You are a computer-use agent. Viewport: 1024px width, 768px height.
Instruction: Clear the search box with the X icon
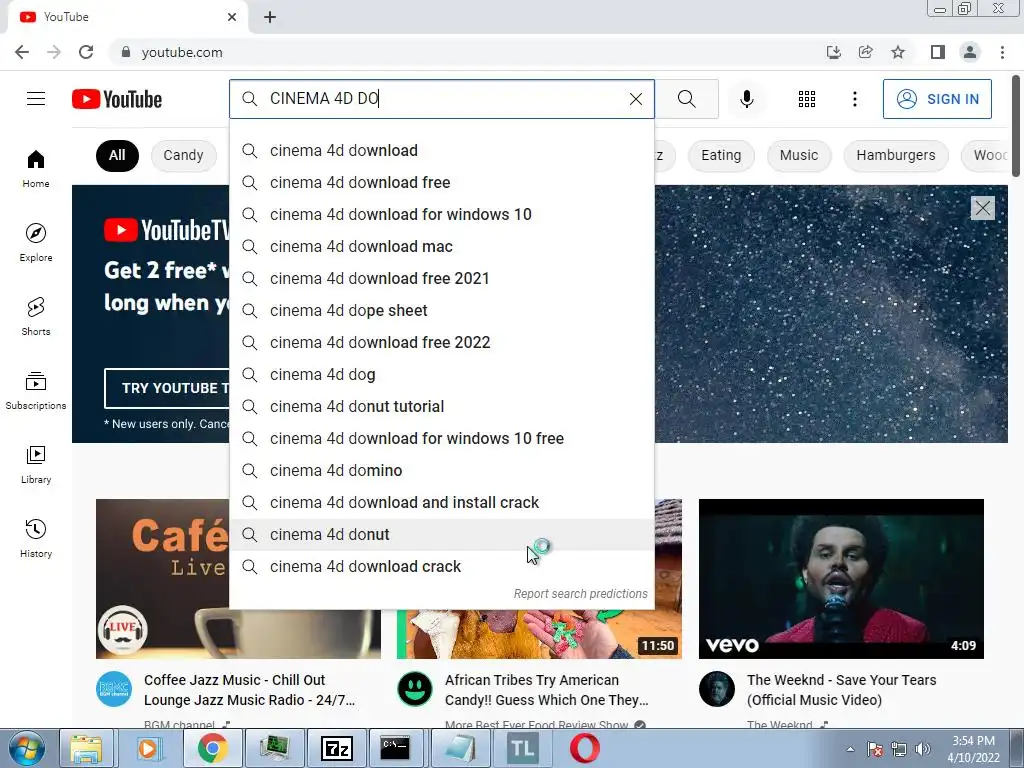click(635, 99)
